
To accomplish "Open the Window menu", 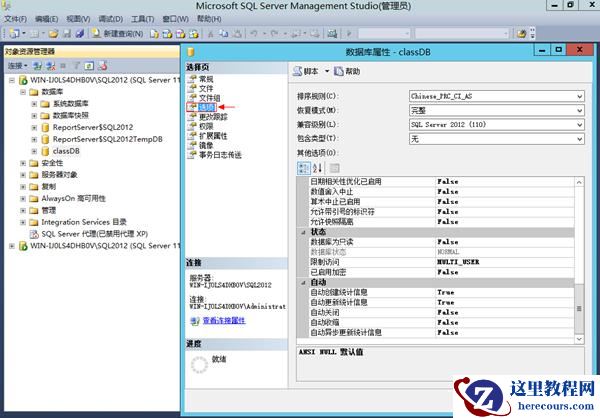I will [175, 19].
